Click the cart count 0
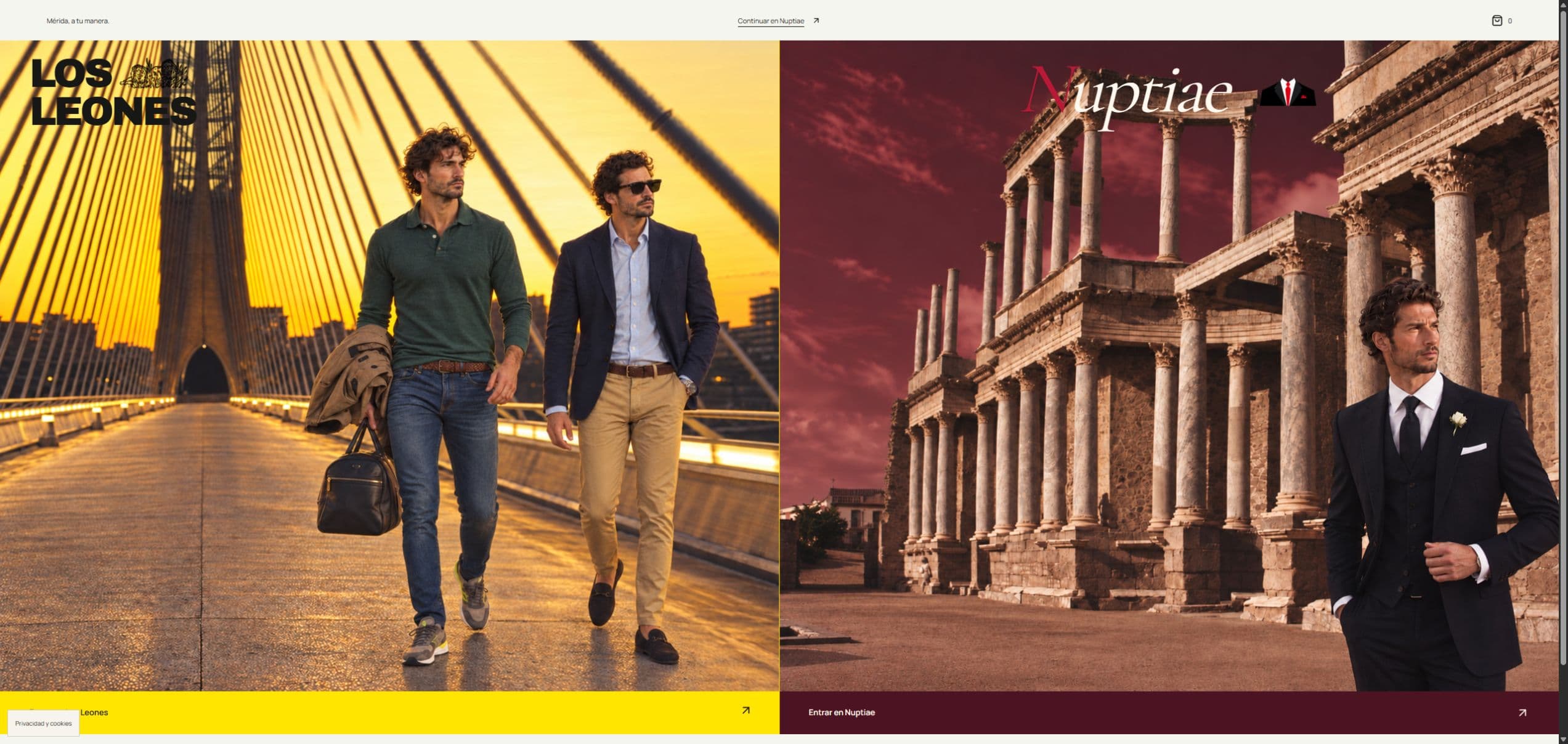This screenshot has width=1568, height=744. (x=1509, y=21)
